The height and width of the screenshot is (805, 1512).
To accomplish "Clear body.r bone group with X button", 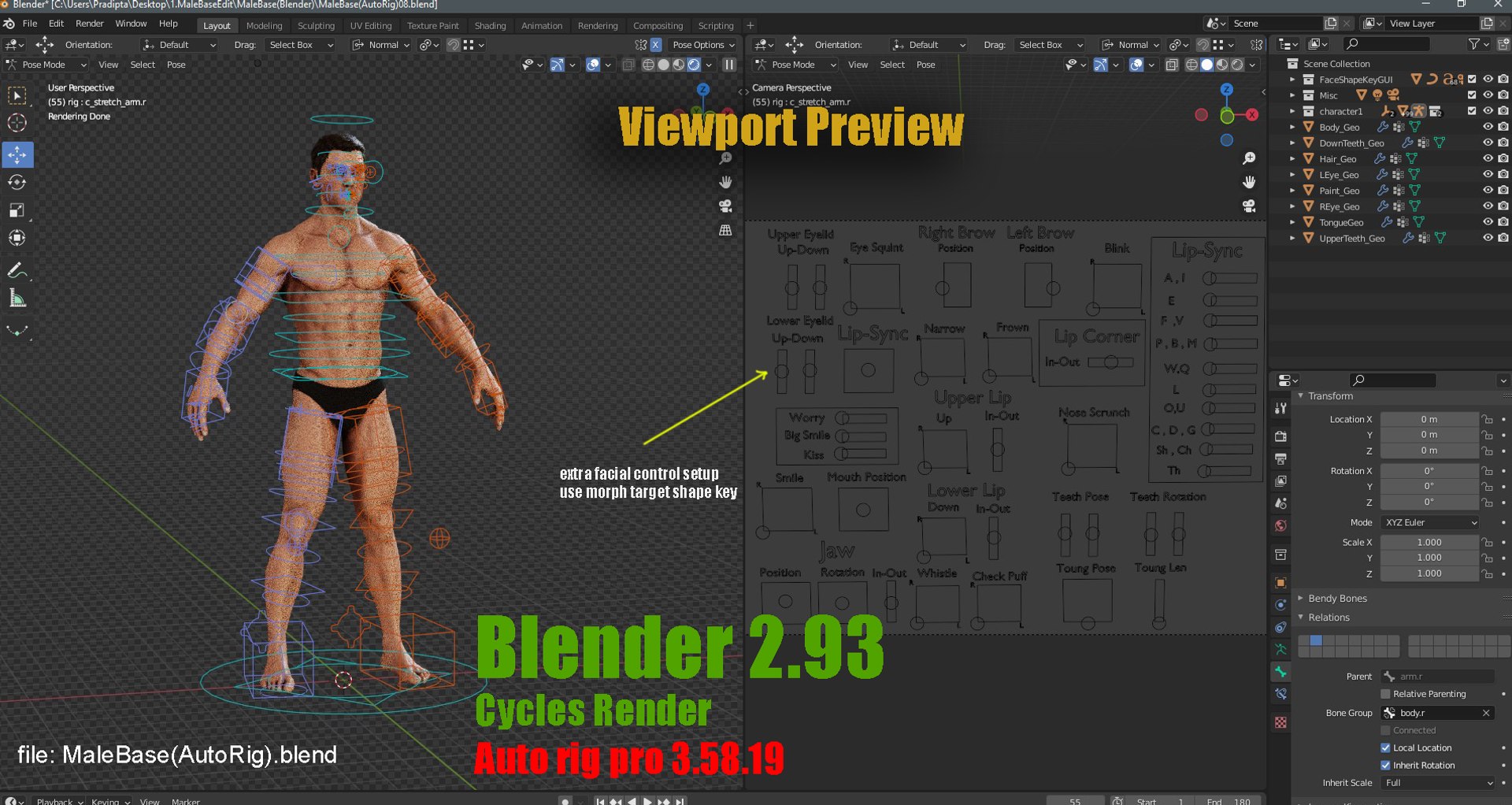I will (x=1486, y=713).
